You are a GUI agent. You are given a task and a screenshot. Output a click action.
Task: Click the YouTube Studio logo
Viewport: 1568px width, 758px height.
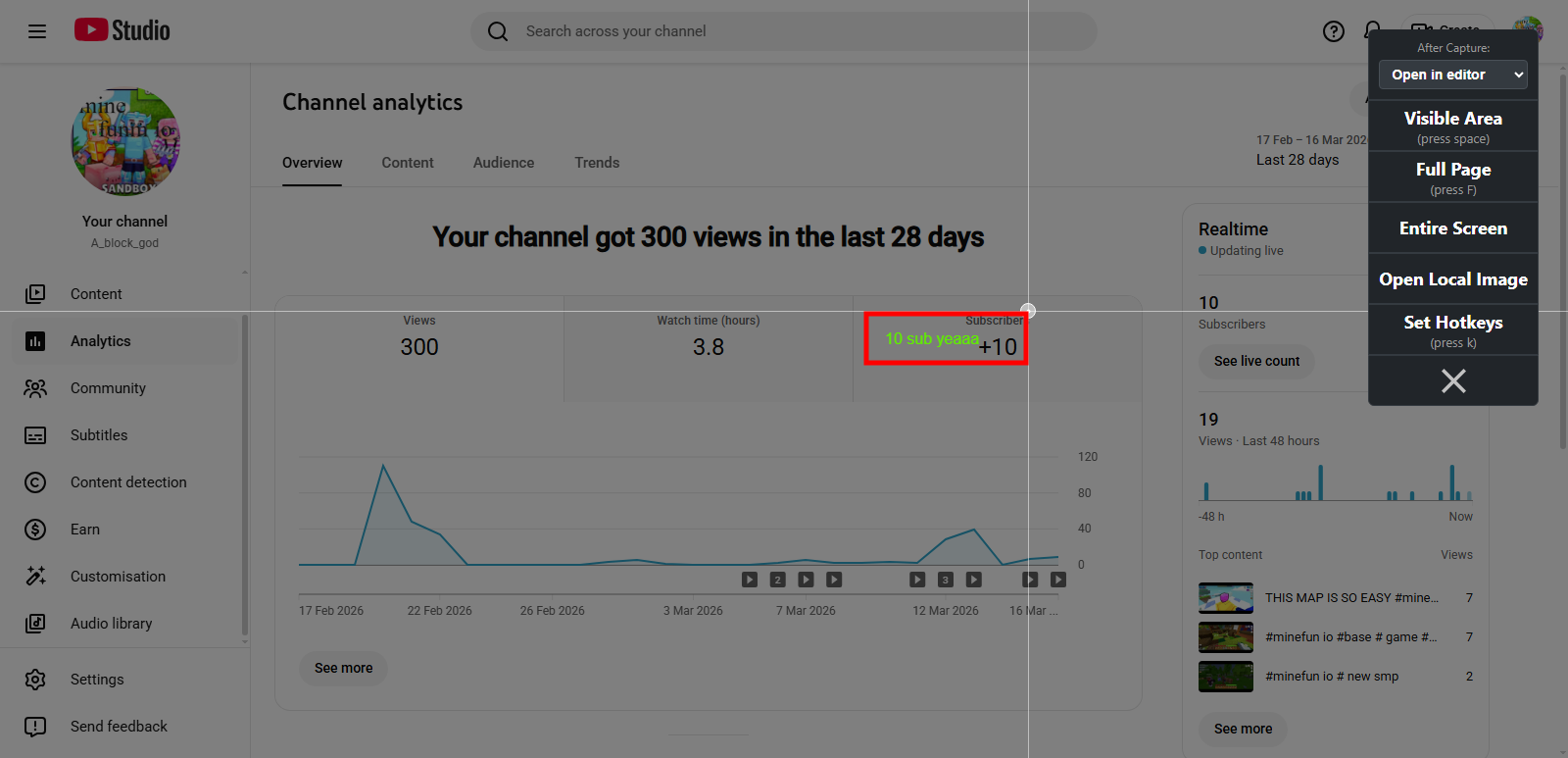pos(122,31)
